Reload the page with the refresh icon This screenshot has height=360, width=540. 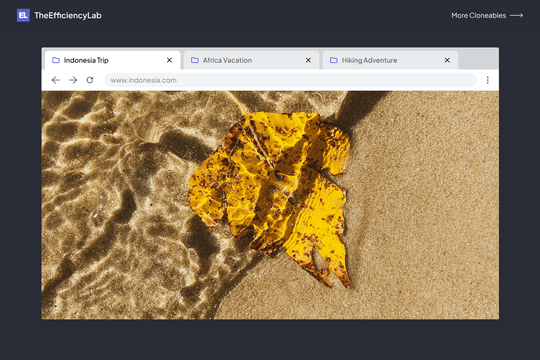click(x=90, y=80)
